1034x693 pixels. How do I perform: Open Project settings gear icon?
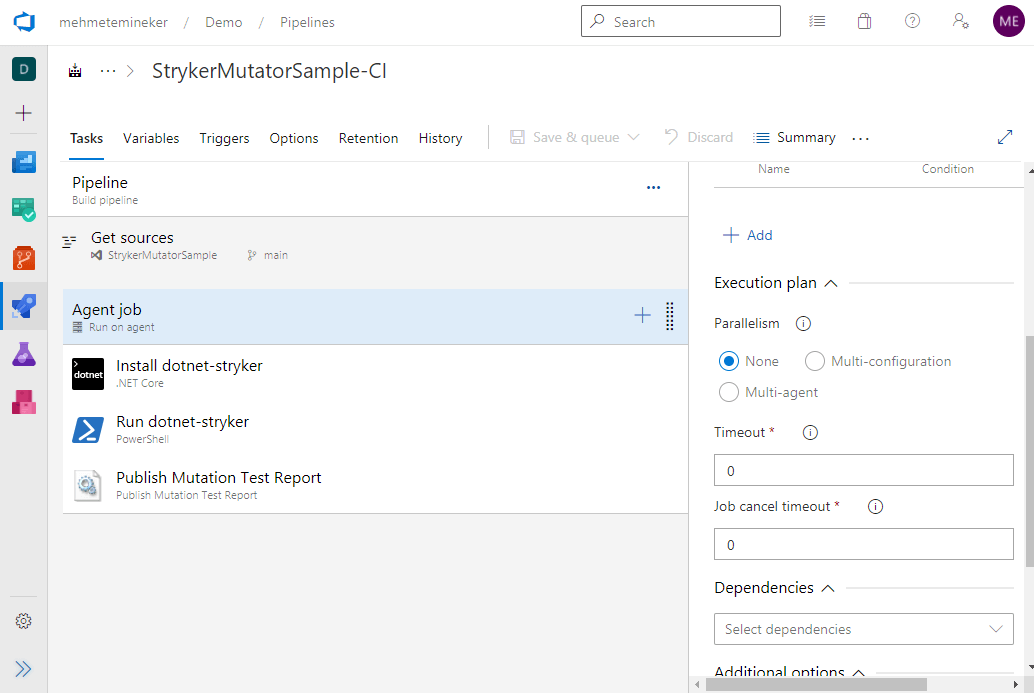pyautogui.click(x=24, y=621)
